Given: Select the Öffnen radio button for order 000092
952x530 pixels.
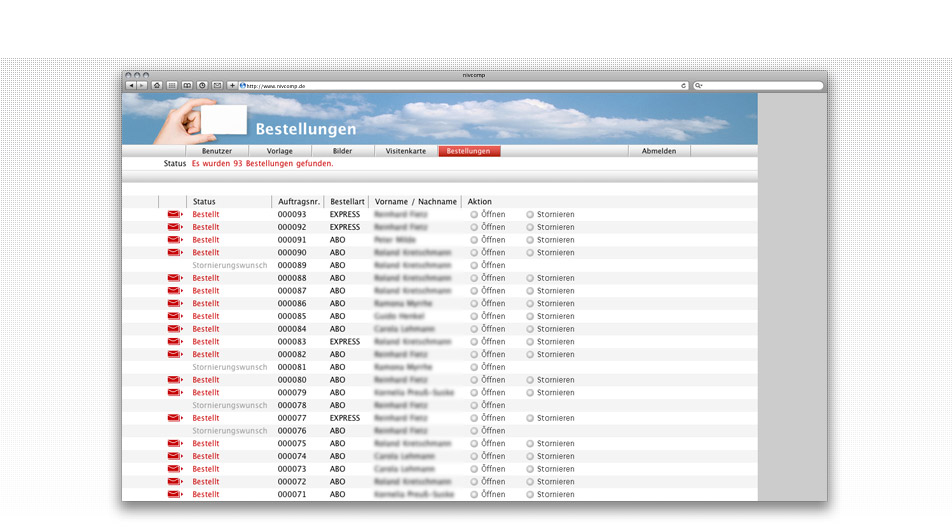Looking at the screenshot, I should tap(474, 227).
